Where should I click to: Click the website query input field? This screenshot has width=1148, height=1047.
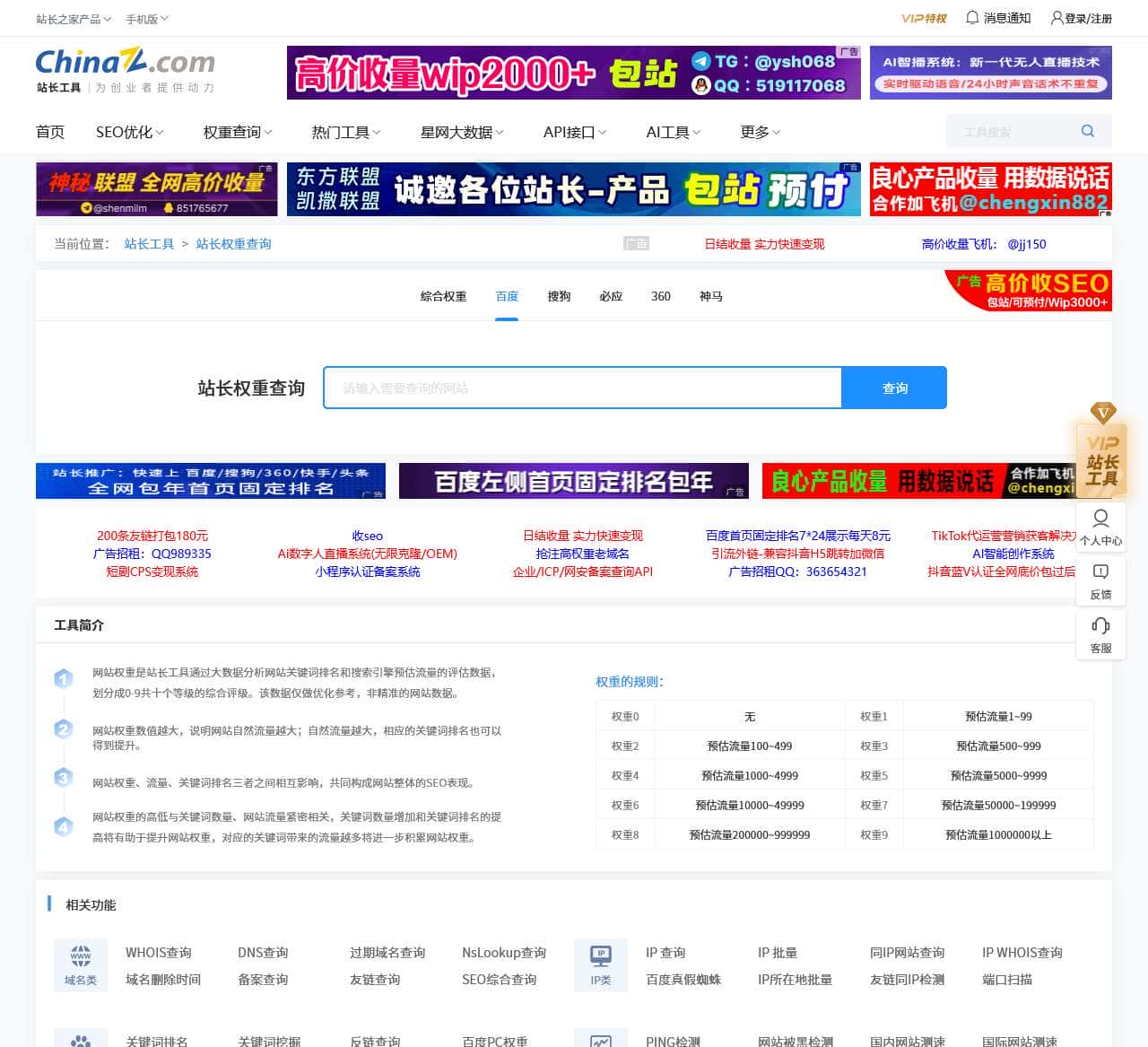(x=583, y=388)
